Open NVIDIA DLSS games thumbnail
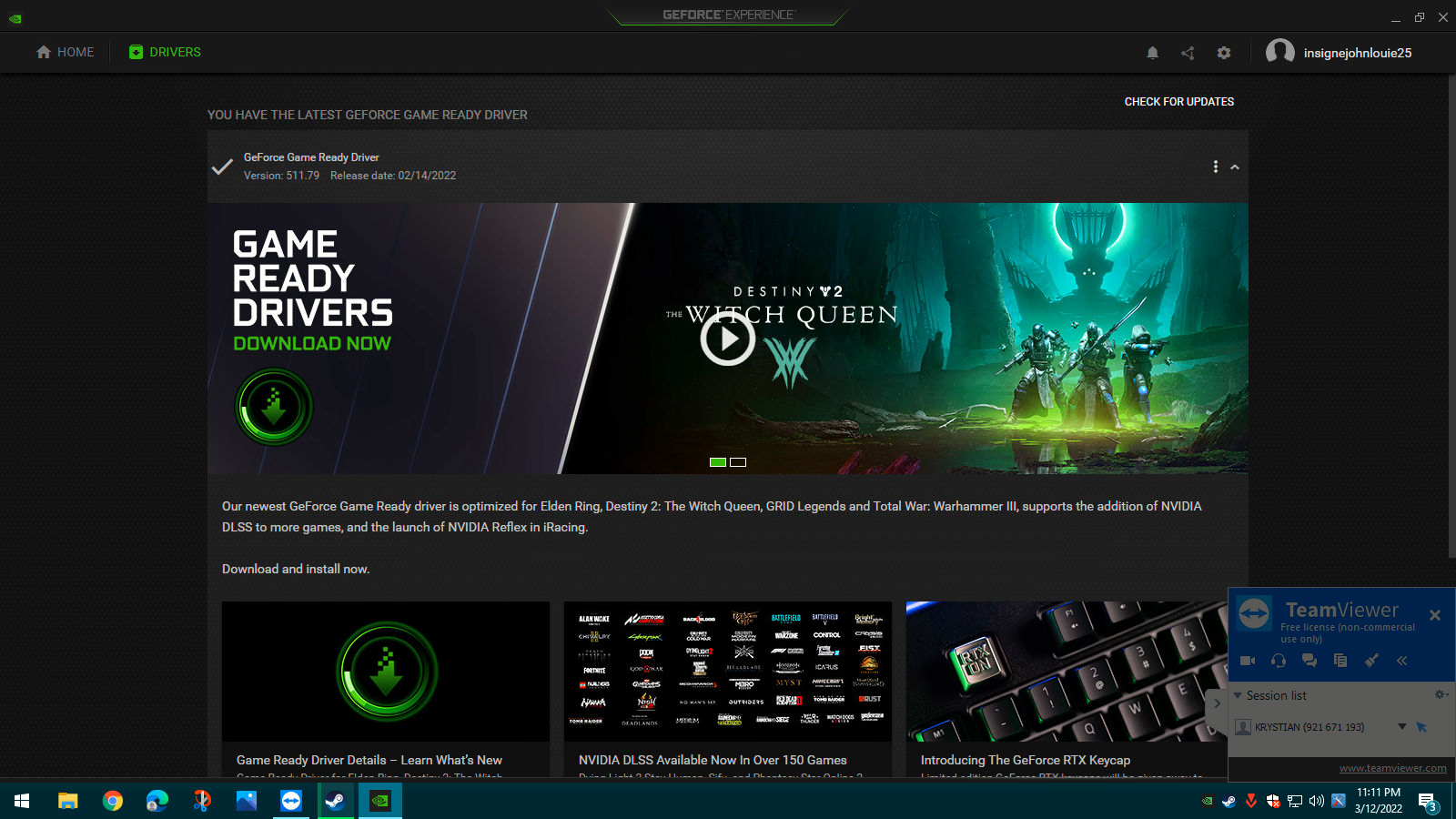1456x819 pixels. (728, 672)
